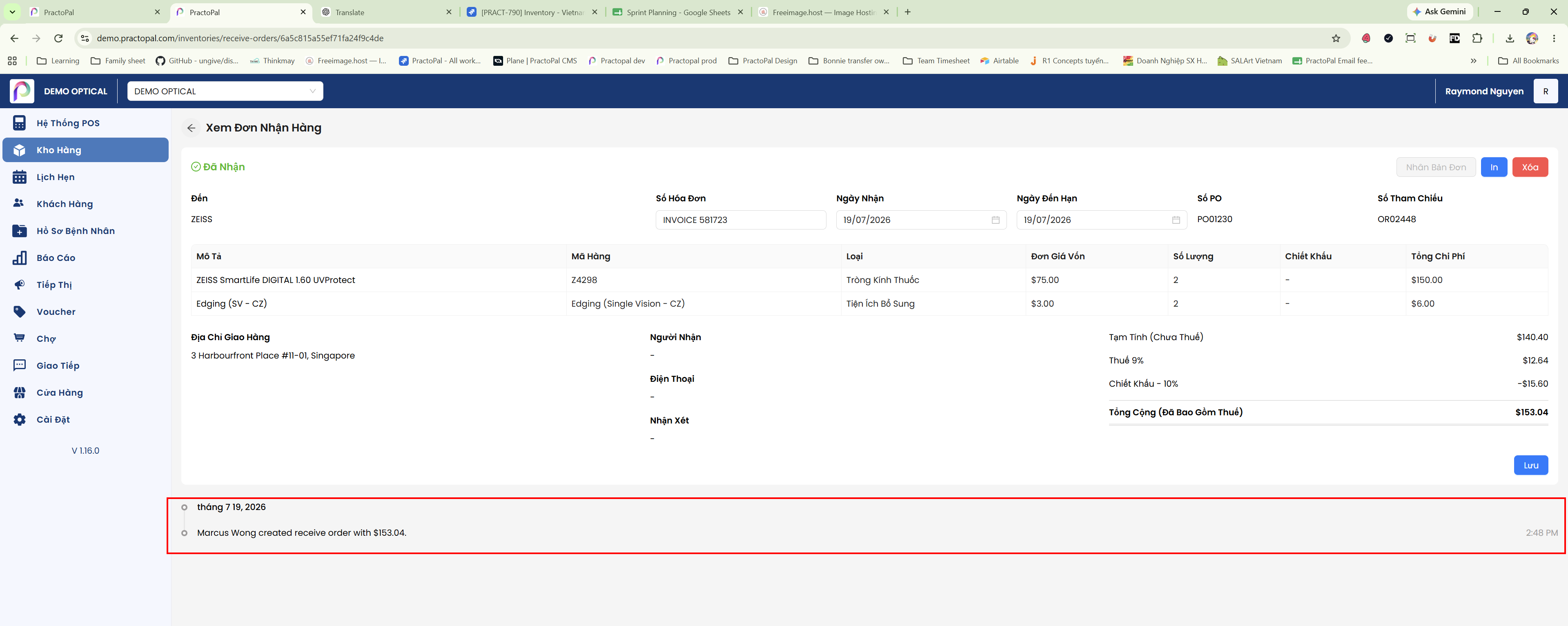Switch to the Freeimage.host tab
This screenshot has height=626, width=1568.
pyautogui.click(x=824, y=12)
